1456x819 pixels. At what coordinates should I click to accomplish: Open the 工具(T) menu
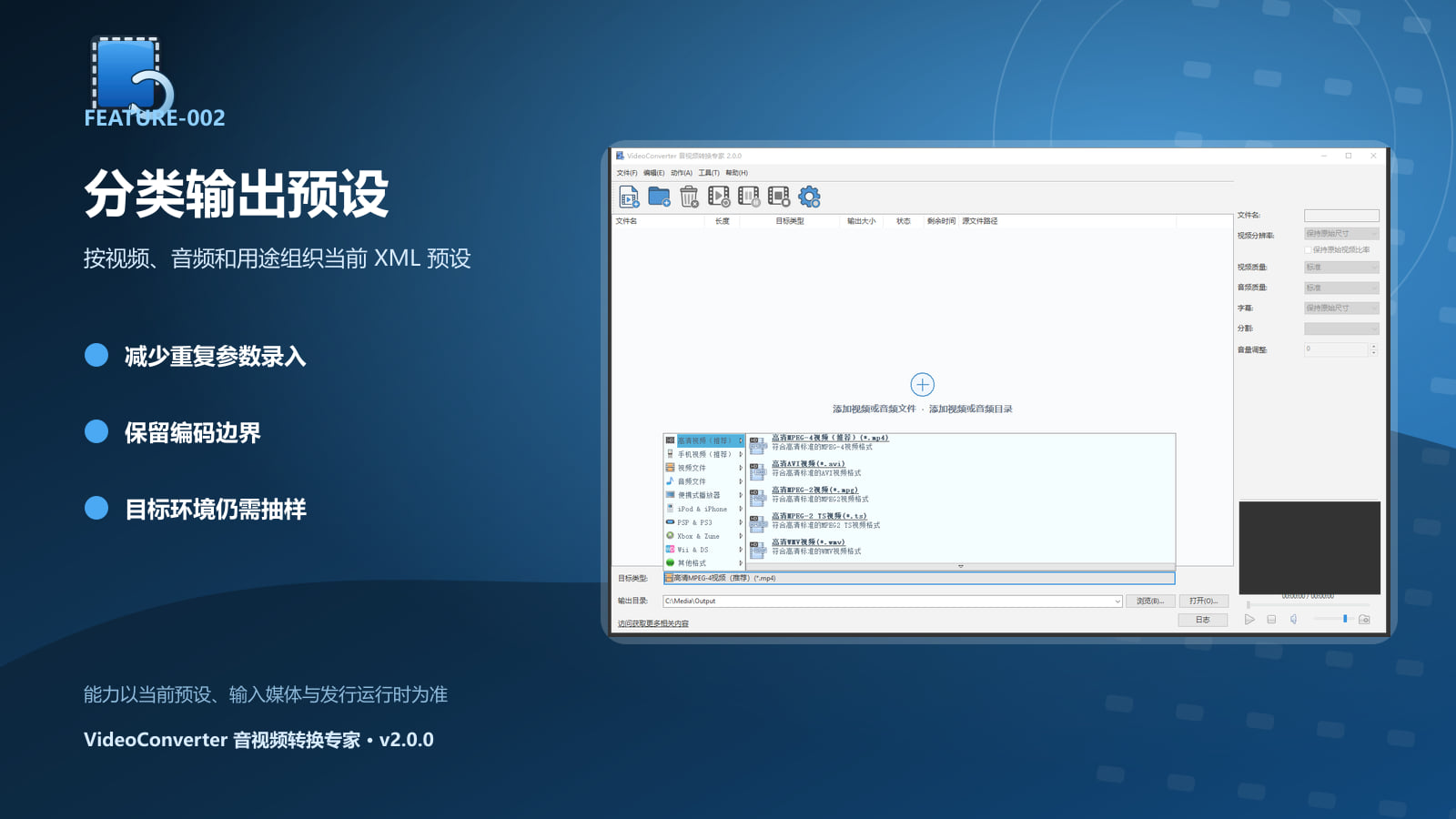click(x=709, y=173)
